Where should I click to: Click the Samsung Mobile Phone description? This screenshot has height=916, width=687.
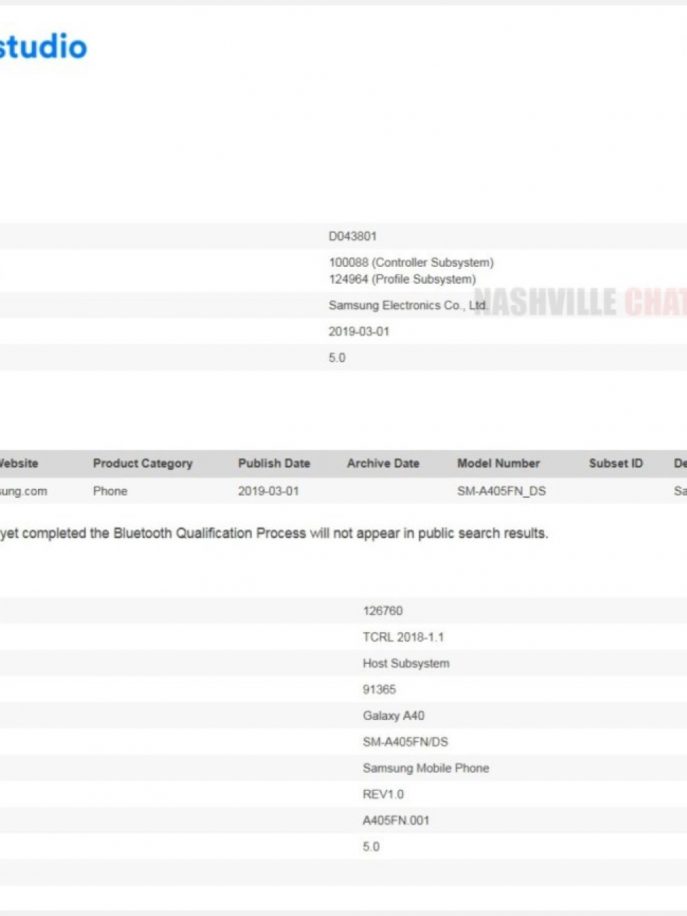tap(425, 768)
